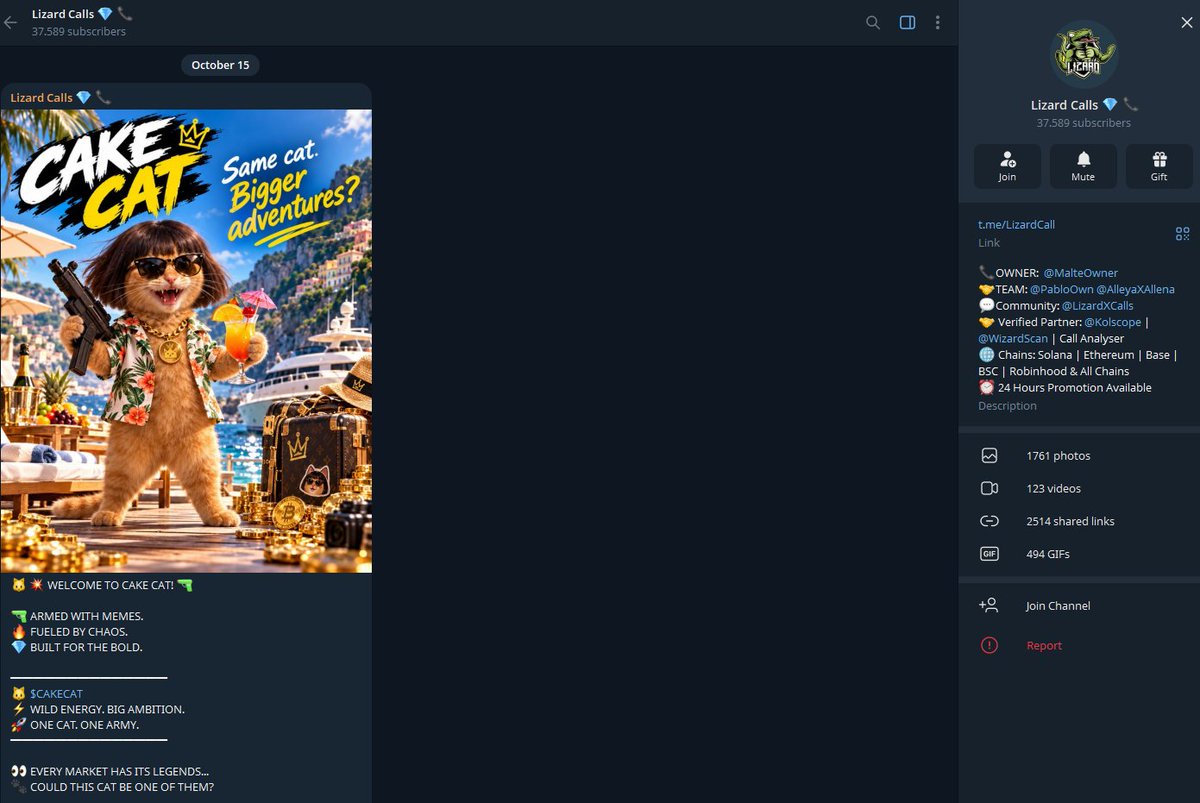
Task: Click the 'ONE CAT. ONE ARMY.' line
Action: (84, 725)
